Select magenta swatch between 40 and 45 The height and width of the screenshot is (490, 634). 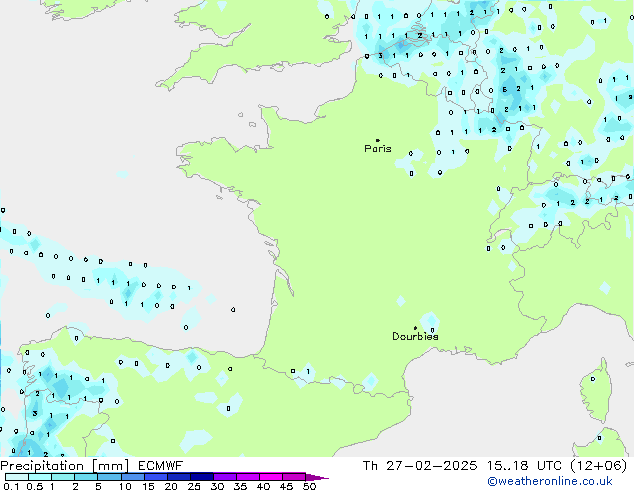point(271,477)
